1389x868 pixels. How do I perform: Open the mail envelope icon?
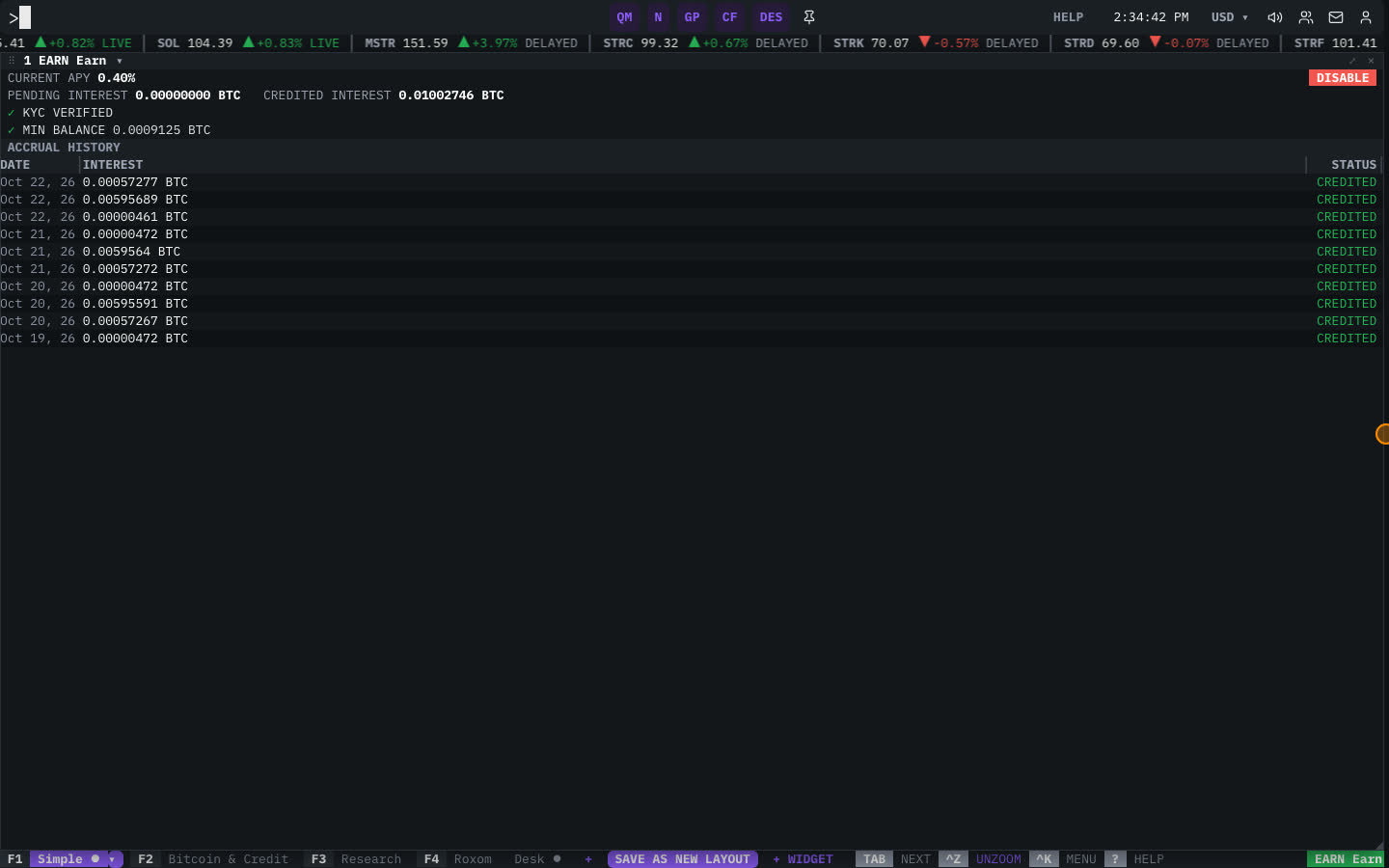pyautogui.click(x=1336, y=17)
